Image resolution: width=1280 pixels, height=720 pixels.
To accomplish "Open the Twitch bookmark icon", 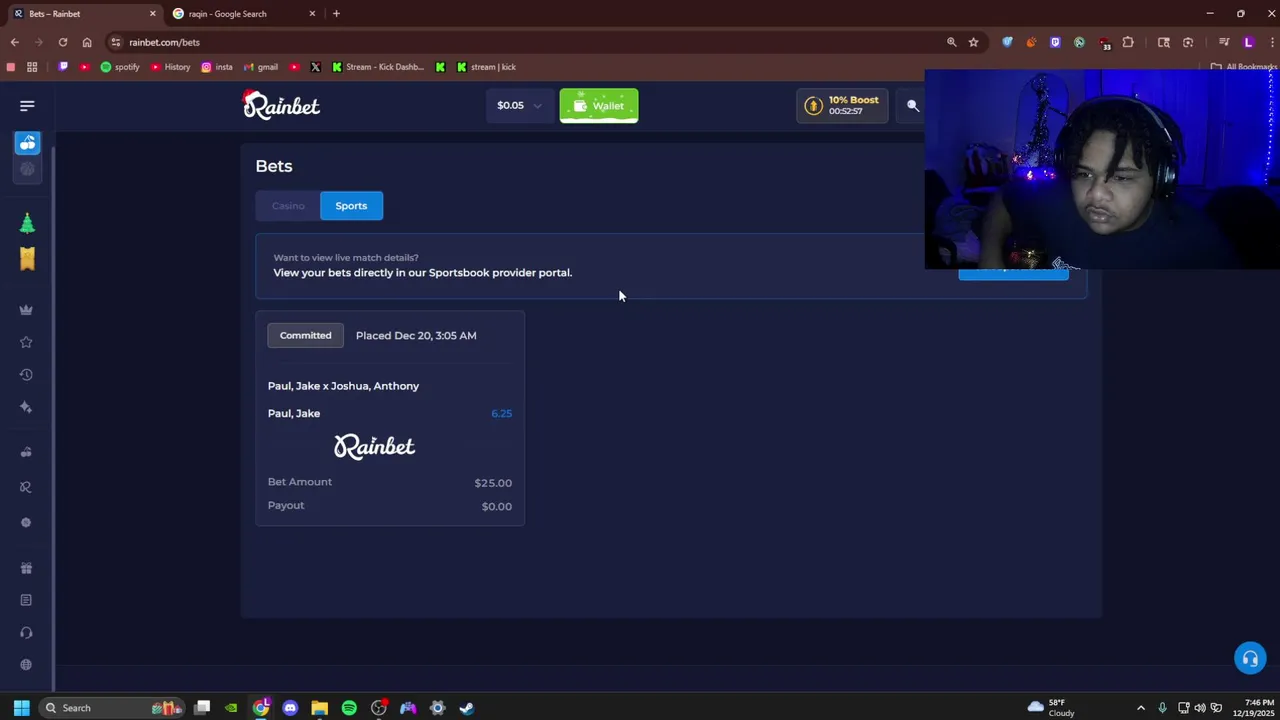I will [x=63, y=67].
